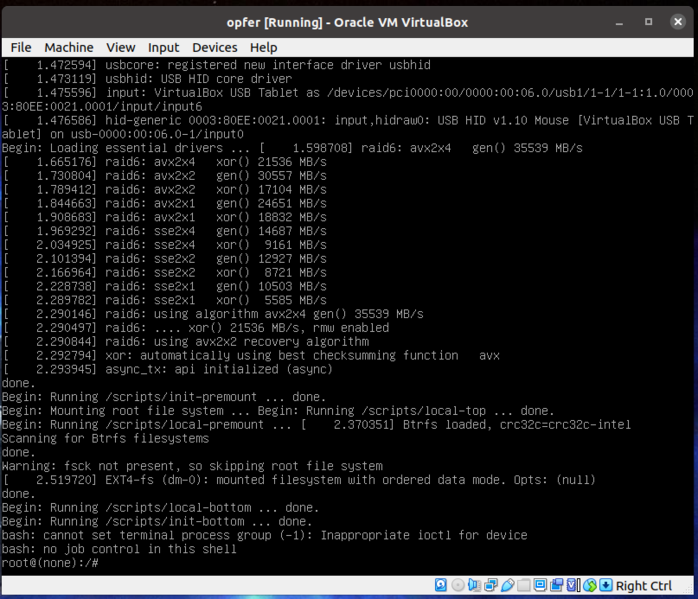Image resolution: width=698 pixels, height=599 pixels.
Task: Click the audio settings status icon
Action: tap(475, 585)
